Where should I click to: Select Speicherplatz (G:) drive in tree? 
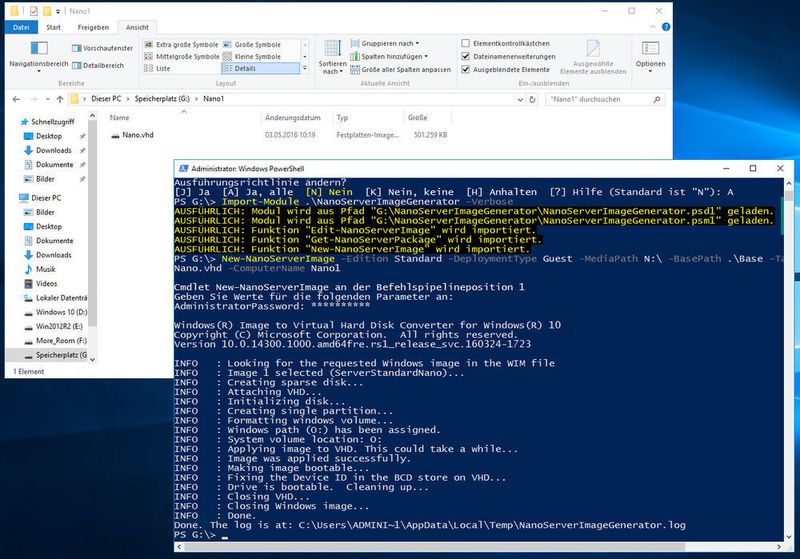point(56,355)
